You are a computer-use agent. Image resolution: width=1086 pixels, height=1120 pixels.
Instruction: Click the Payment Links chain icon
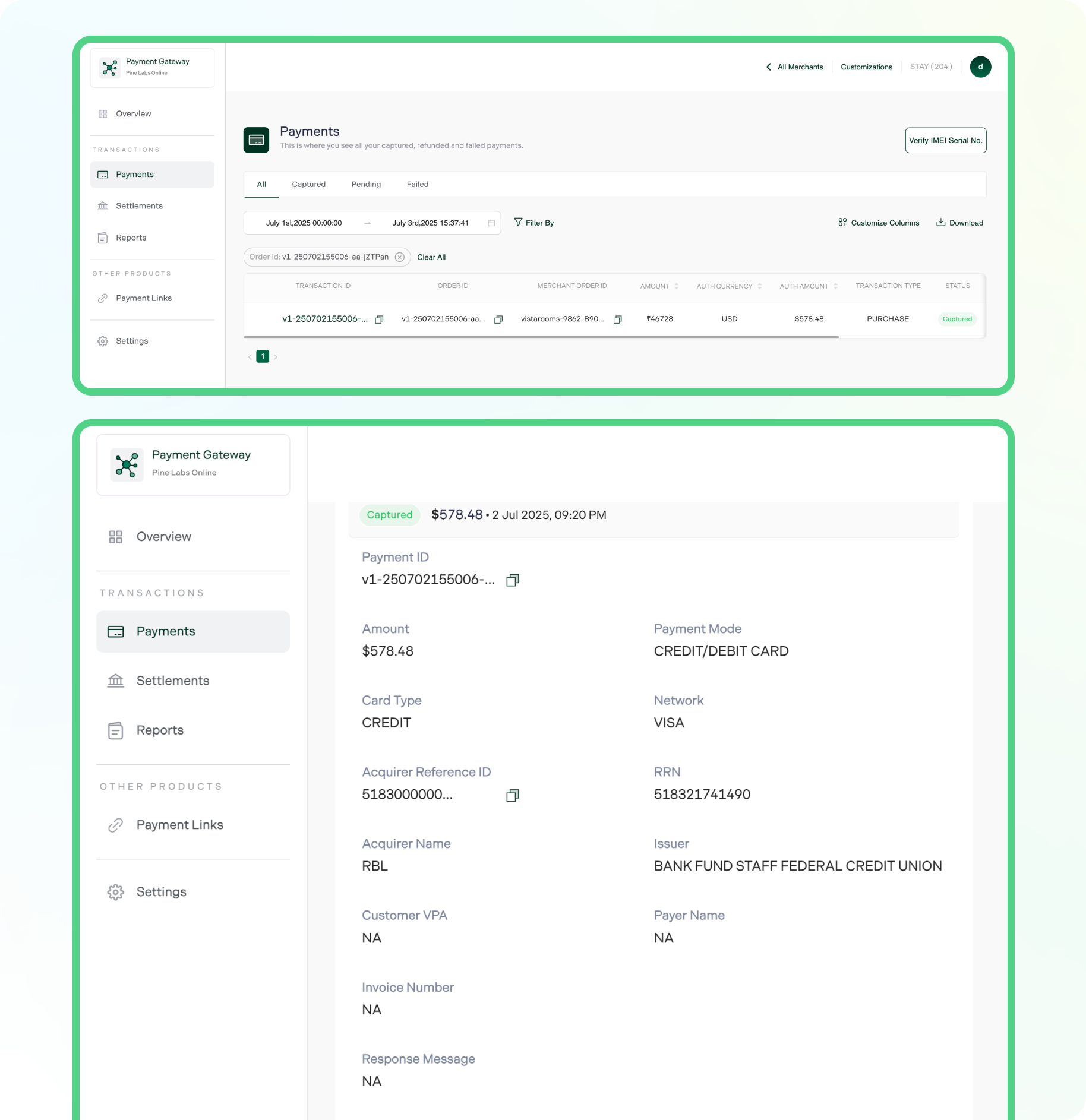pyautogui.click(x=115, y=825)
